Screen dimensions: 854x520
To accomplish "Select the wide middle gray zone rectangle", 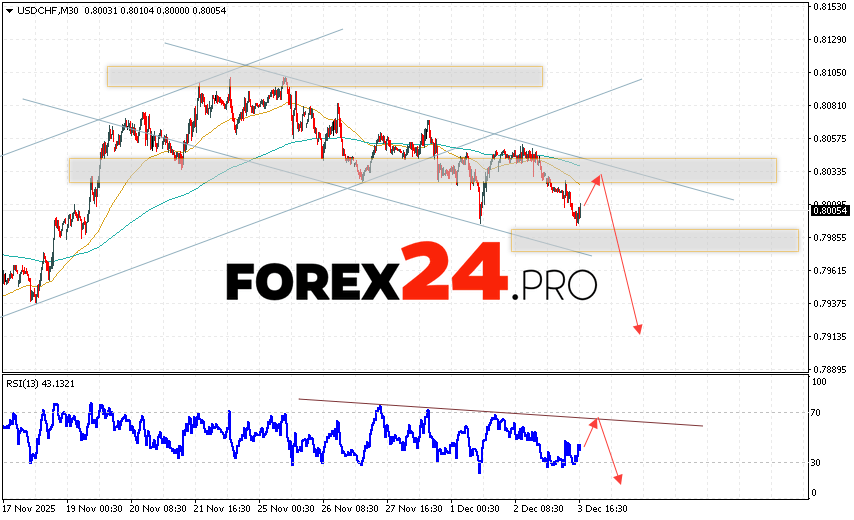I will pyautogui.click(x=422, y=170).
